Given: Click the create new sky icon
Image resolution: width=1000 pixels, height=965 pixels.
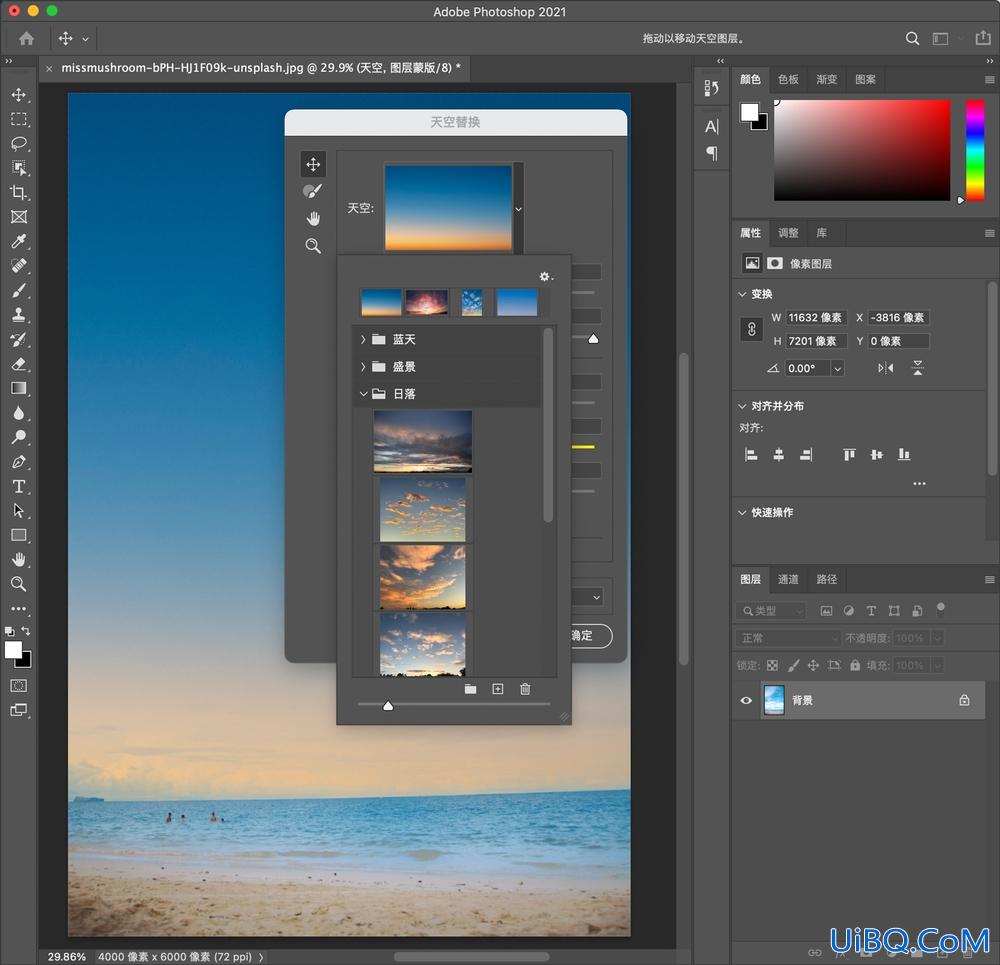Looking at the screenshot, I should 497,689.
